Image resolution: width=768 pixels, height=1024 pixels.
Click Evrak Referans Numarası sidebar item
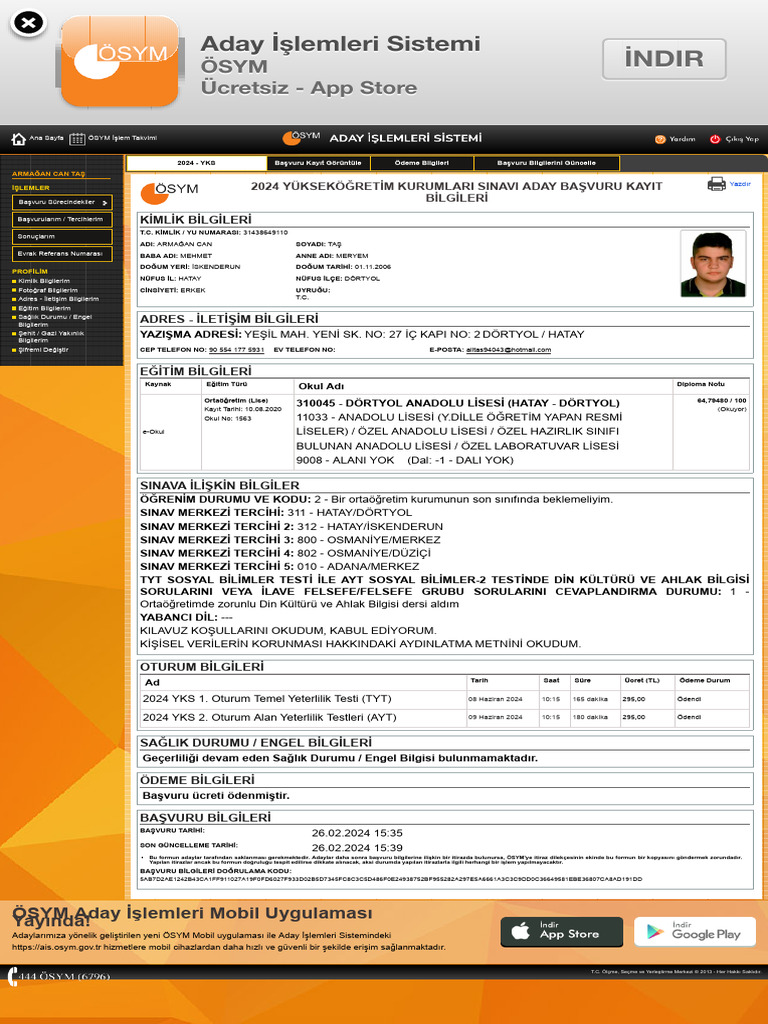[x=62, y=254]
